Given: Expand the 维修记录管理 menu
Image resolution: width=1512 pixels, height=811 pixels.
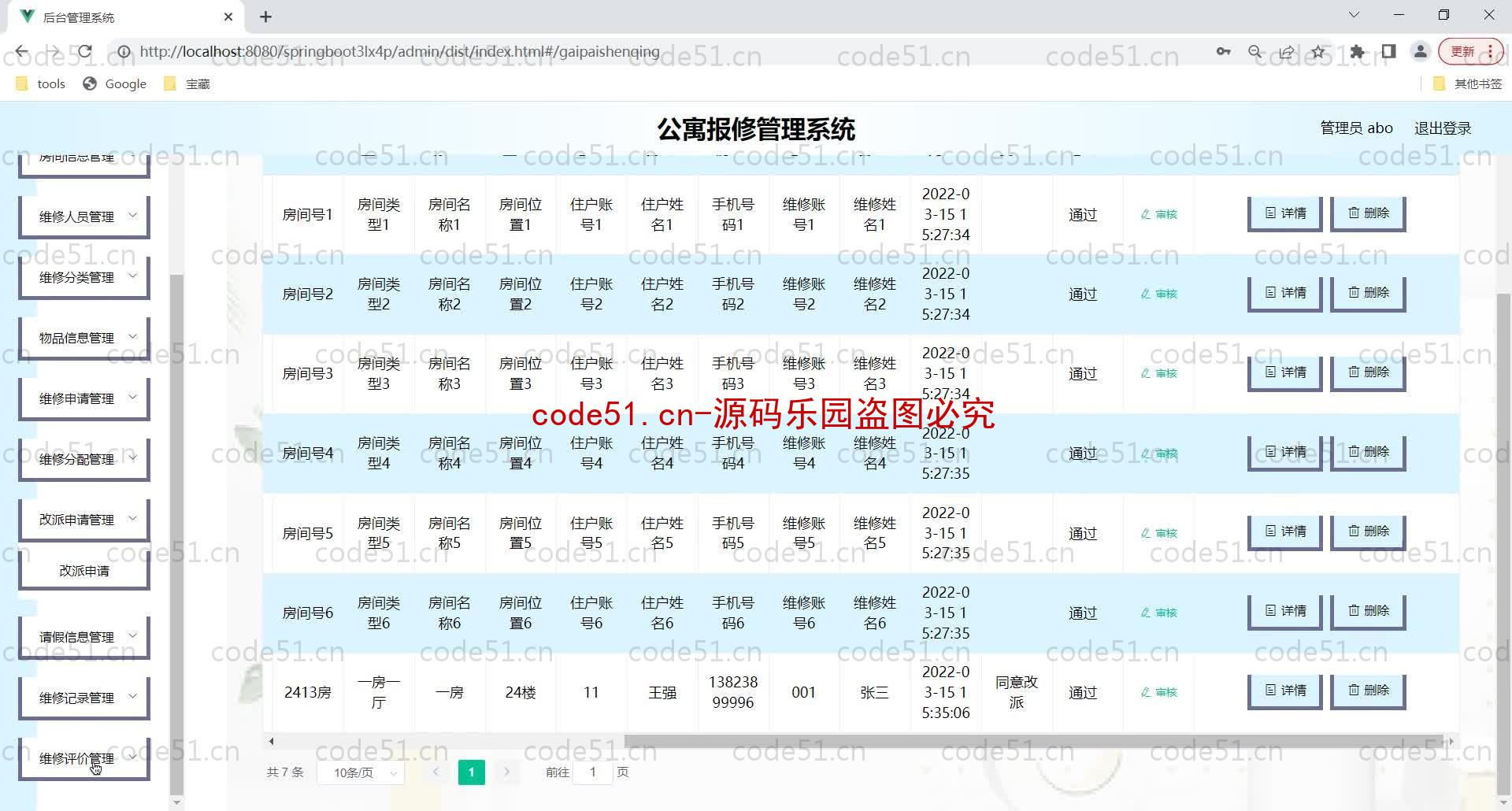Looking at the screenshot, I should [84, 698].
